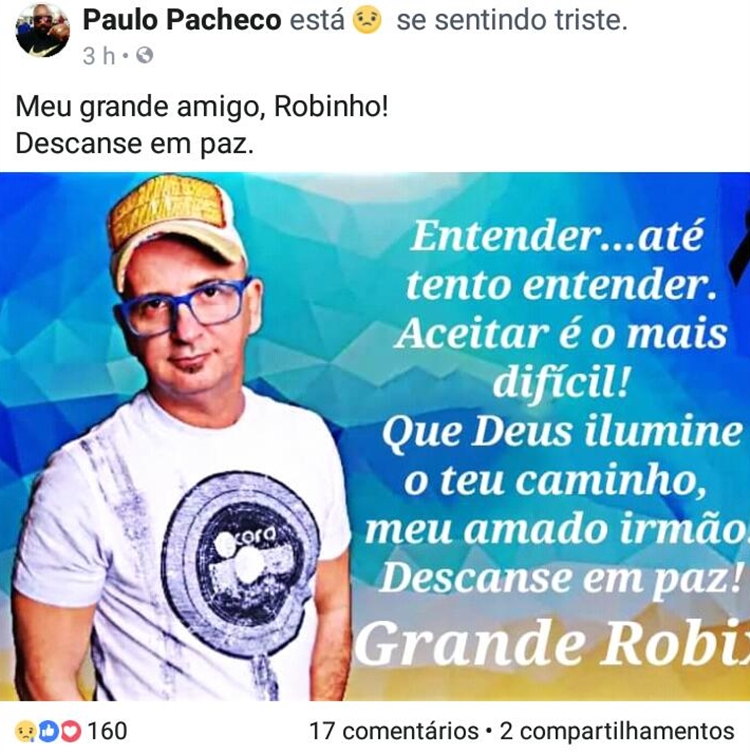Click the man's blue glasses in the photo
The width and height of the screenshot is (750, 754).
[x=184, y=308]
